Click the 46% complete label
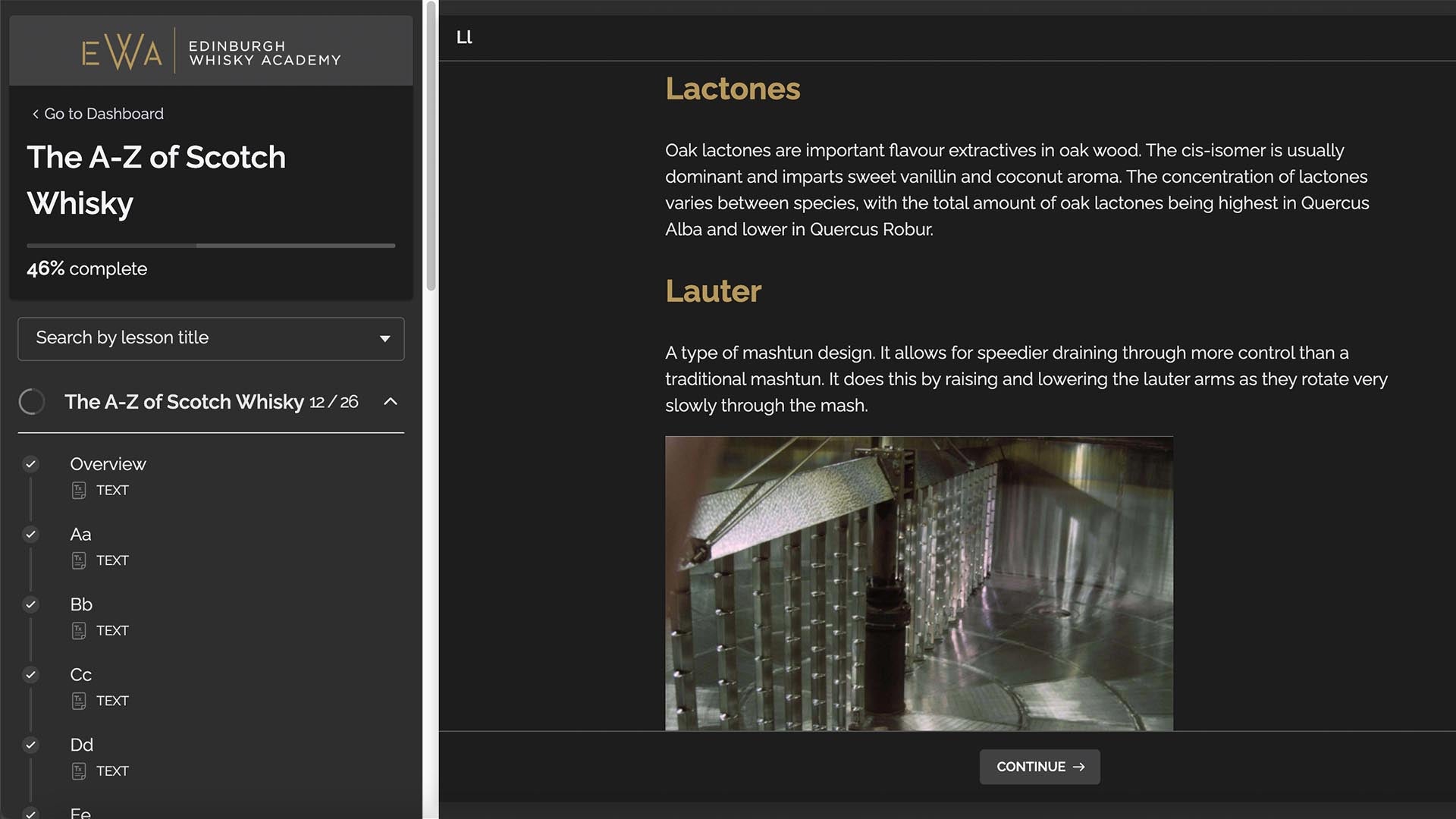 click(x=87, y=268)
